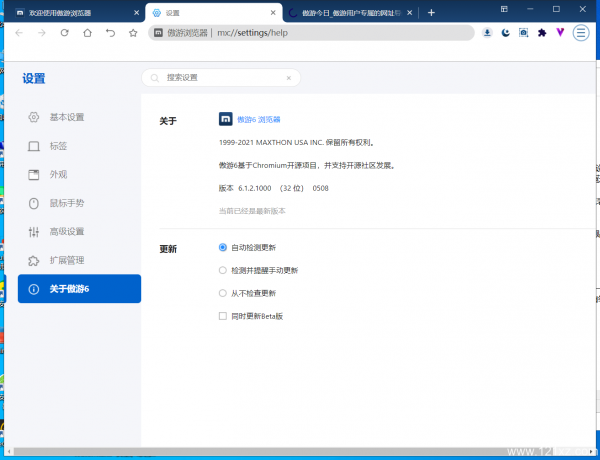The image size is (600, 460).
Task: Toggle night mode moon icon
Action: pos(505,33)
